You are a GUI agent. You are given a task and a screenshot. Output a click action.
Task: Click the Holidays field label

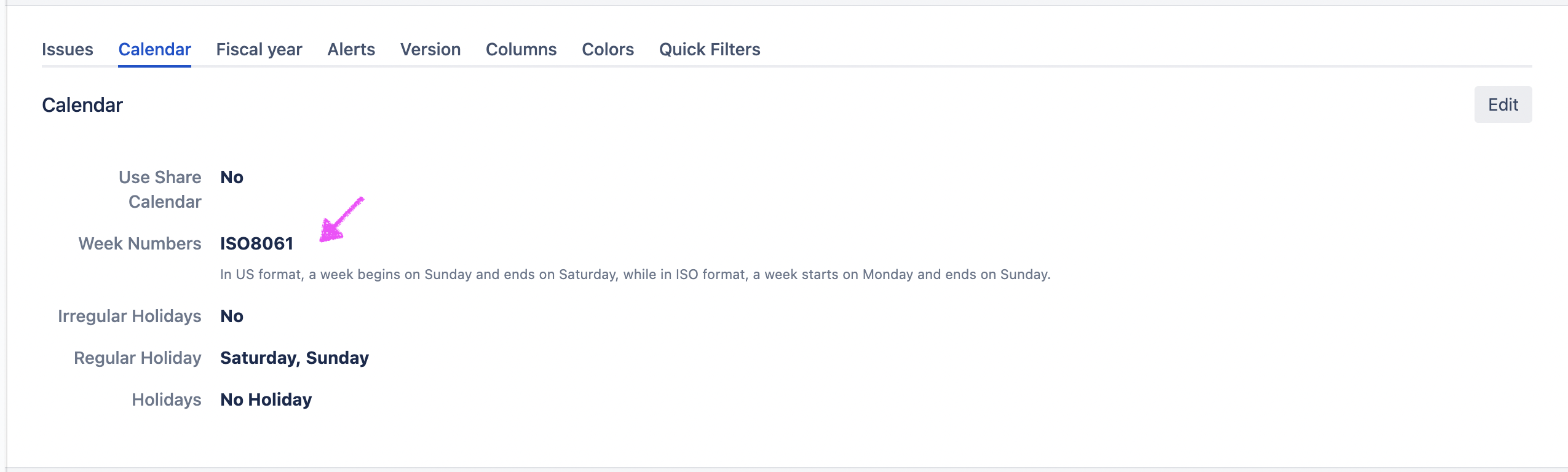[x=166, y=399]
